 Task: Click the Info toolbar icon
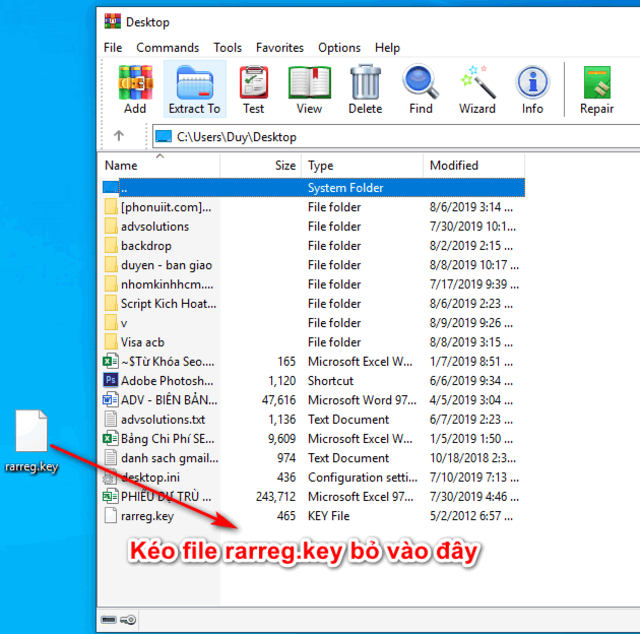click(532, 82)
